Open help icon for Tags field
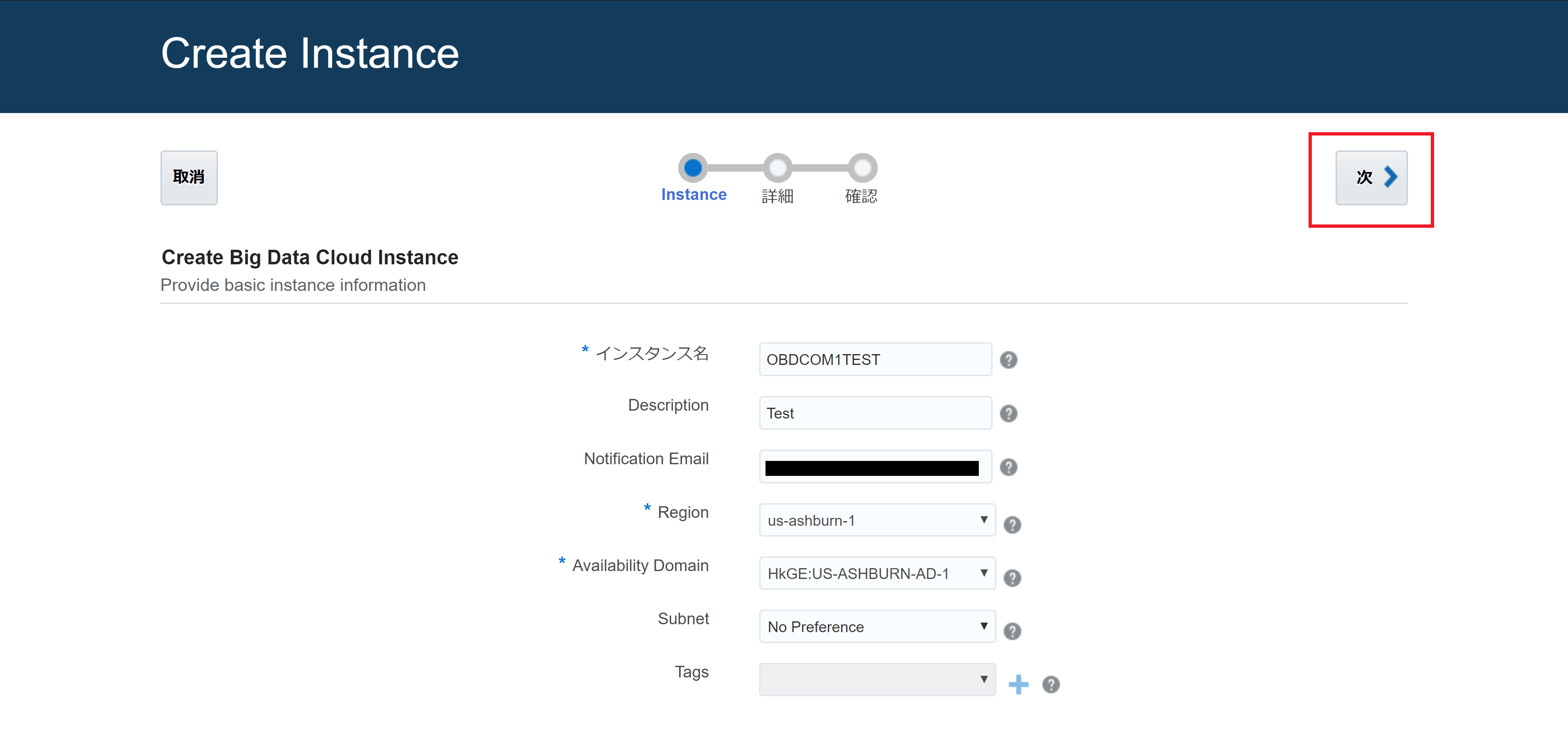The image size is (1568, 756). pos(1051,684)
